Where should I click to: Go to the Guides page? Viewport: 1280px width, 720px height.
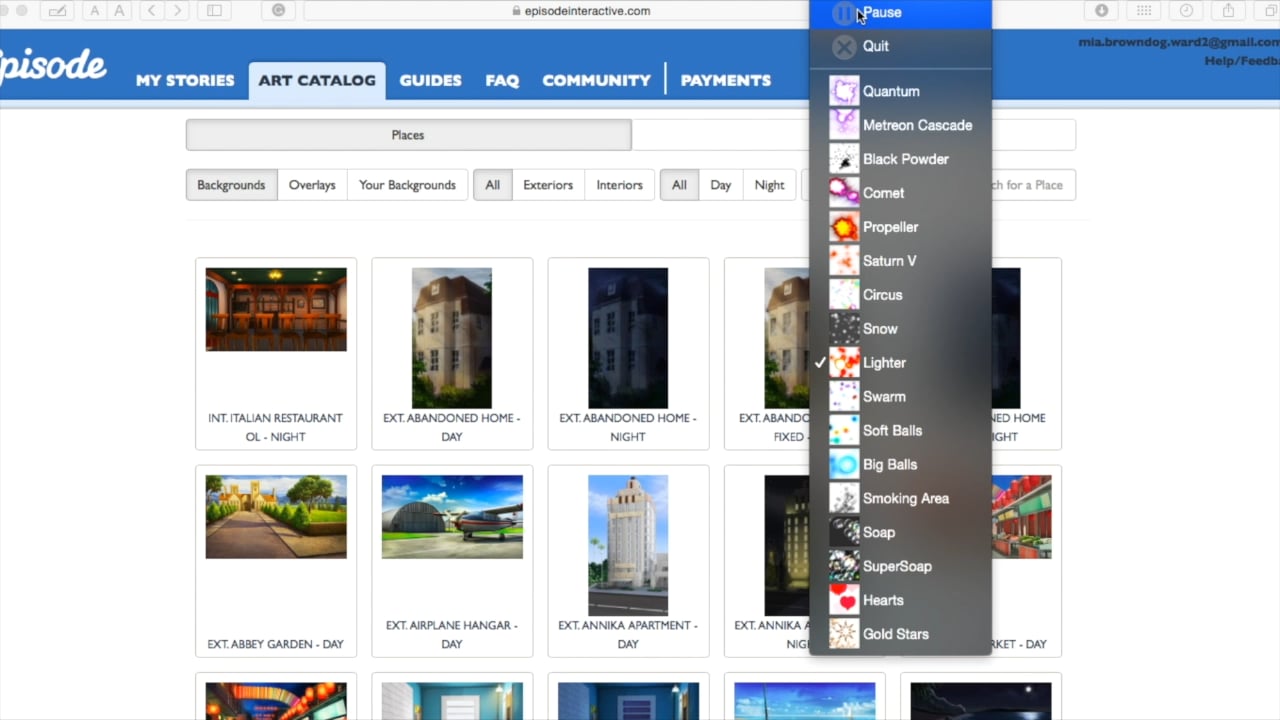(x=430, y=80)
